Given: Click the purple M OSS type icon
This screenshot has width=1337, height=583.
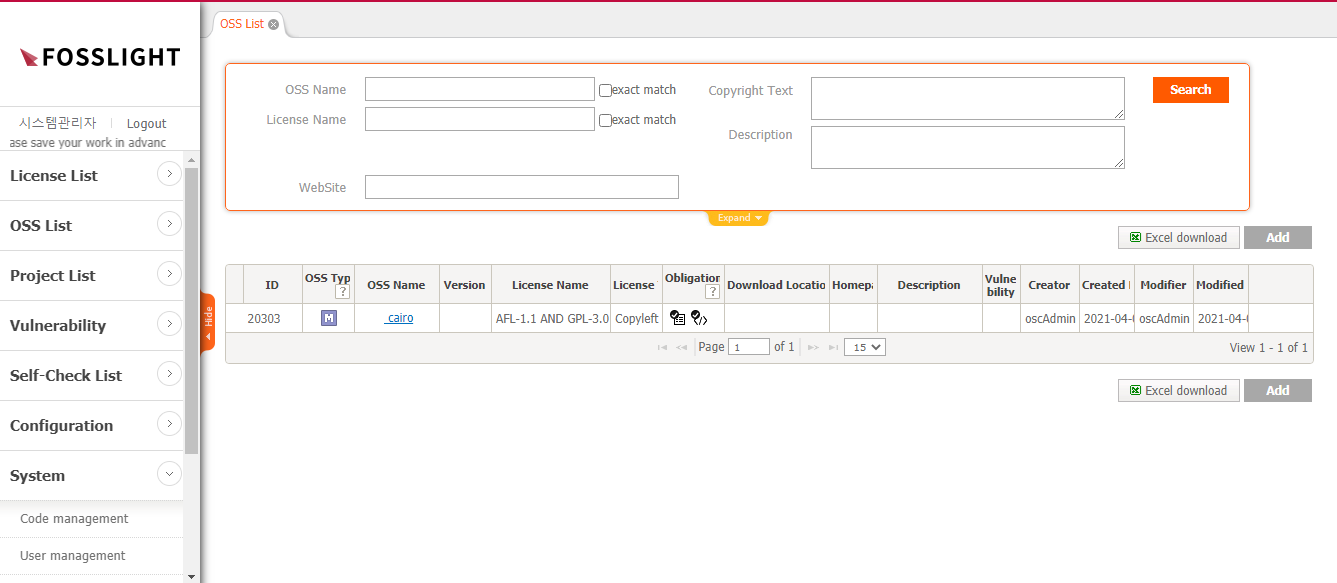Looking at the screenshot, I should (x=328, y=318).
